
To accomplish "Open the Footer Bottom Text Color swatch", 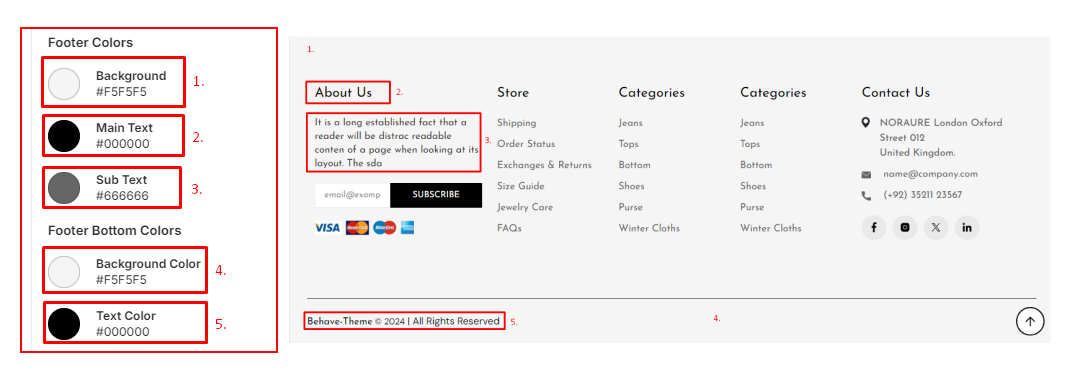I will click(x=64, y=324).
